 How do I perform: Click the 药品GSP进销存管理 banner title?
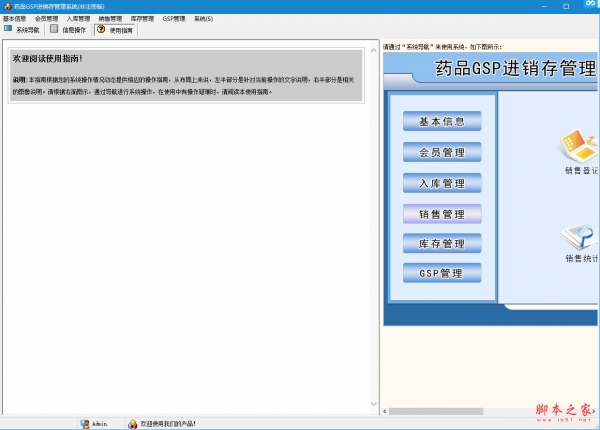[515, 68]
